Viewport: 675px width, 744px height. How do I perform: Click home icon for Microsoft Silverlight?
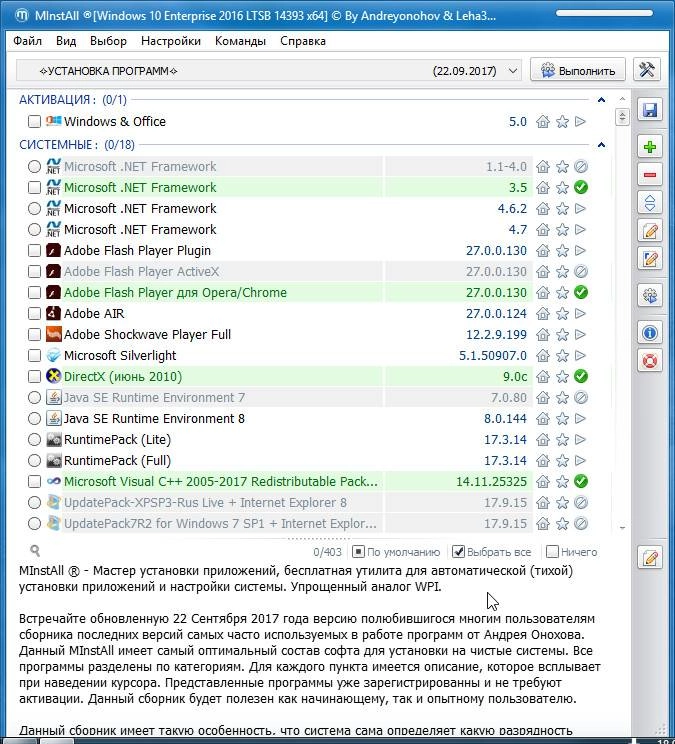pyautogui.click(x=543, y=356)
